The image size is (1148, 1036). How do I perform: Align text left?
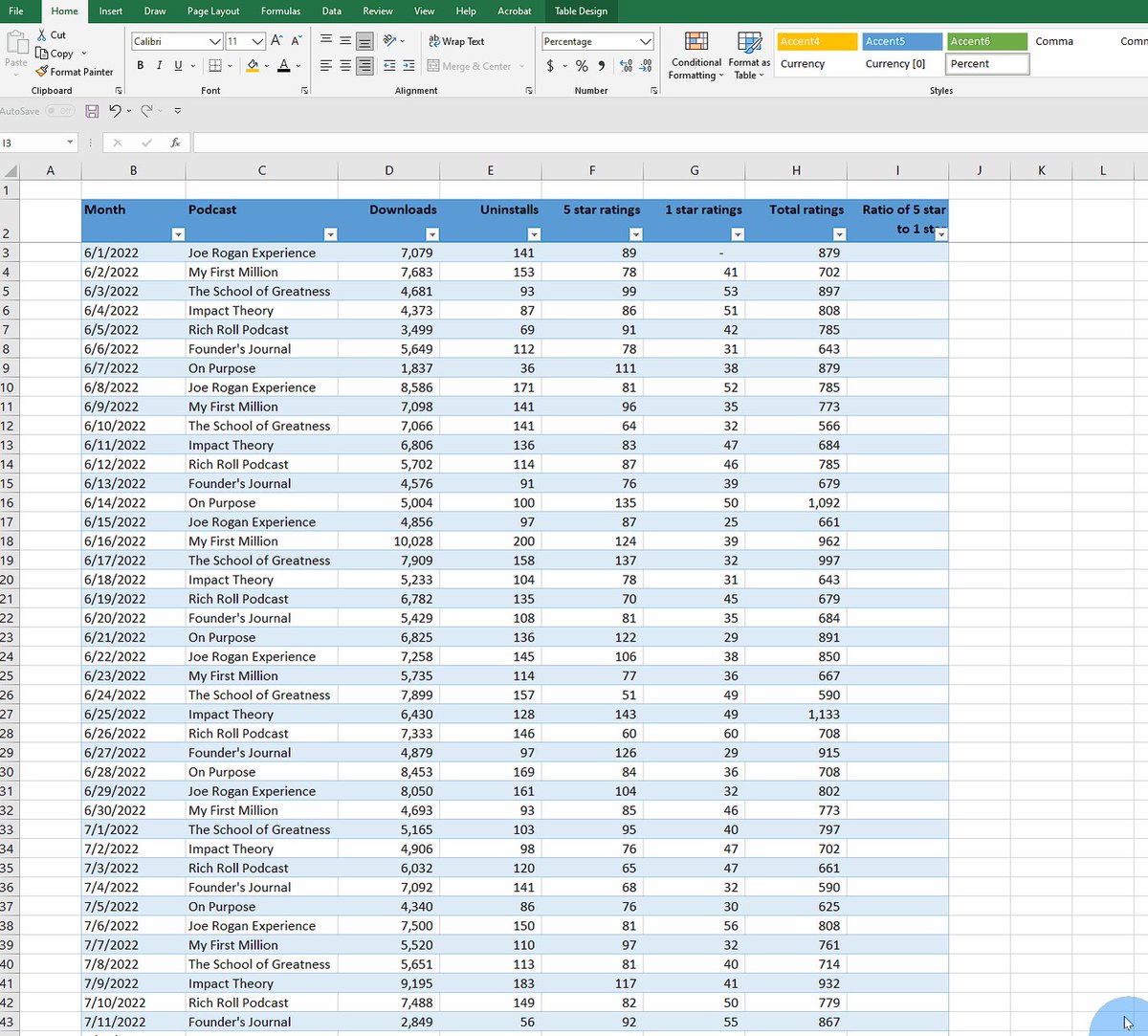pos(326,66)
